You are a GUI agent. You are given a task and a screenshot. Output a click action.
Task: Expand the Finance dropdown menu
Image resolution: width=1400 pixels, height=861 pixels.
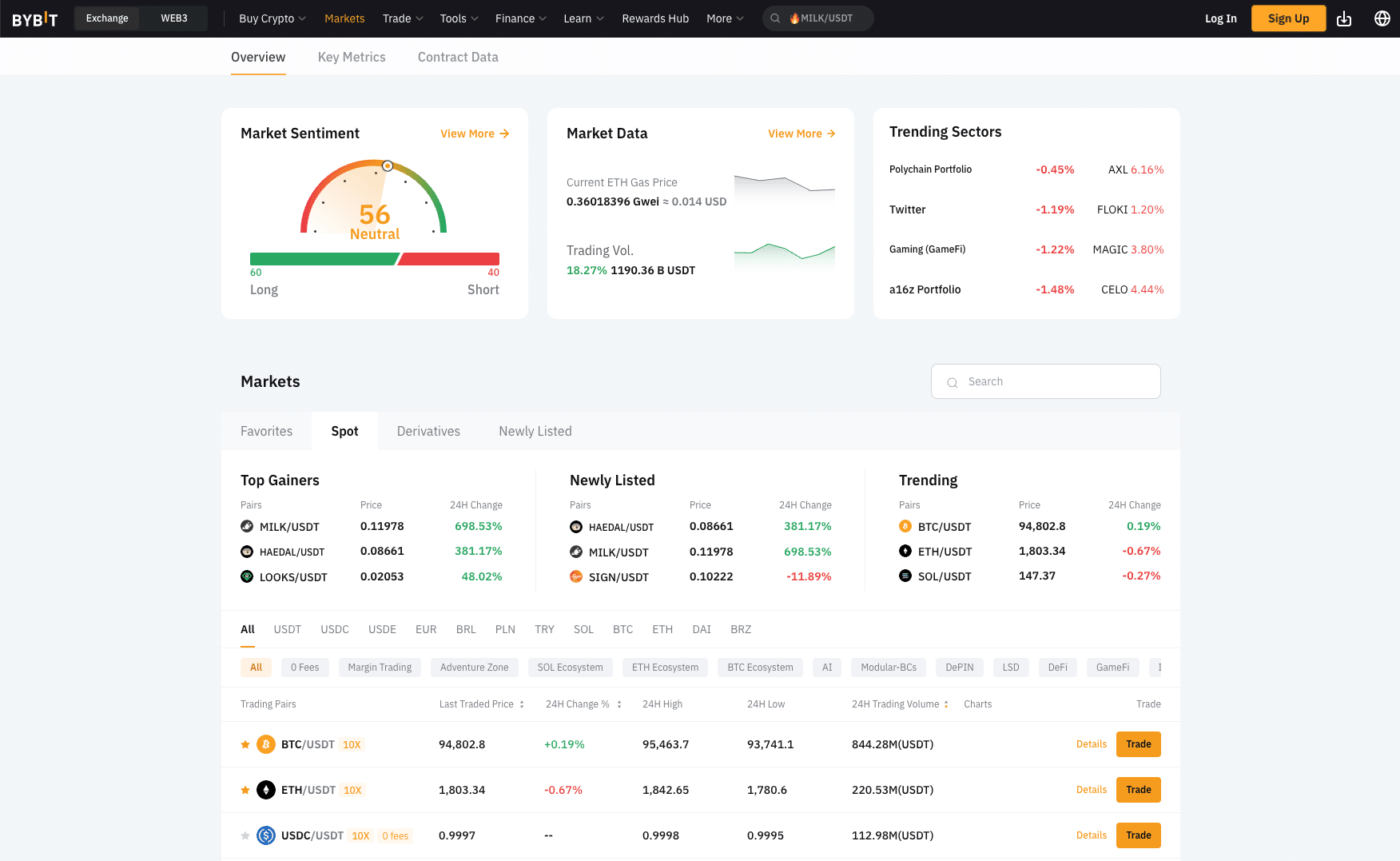click(x=521, y=18)
